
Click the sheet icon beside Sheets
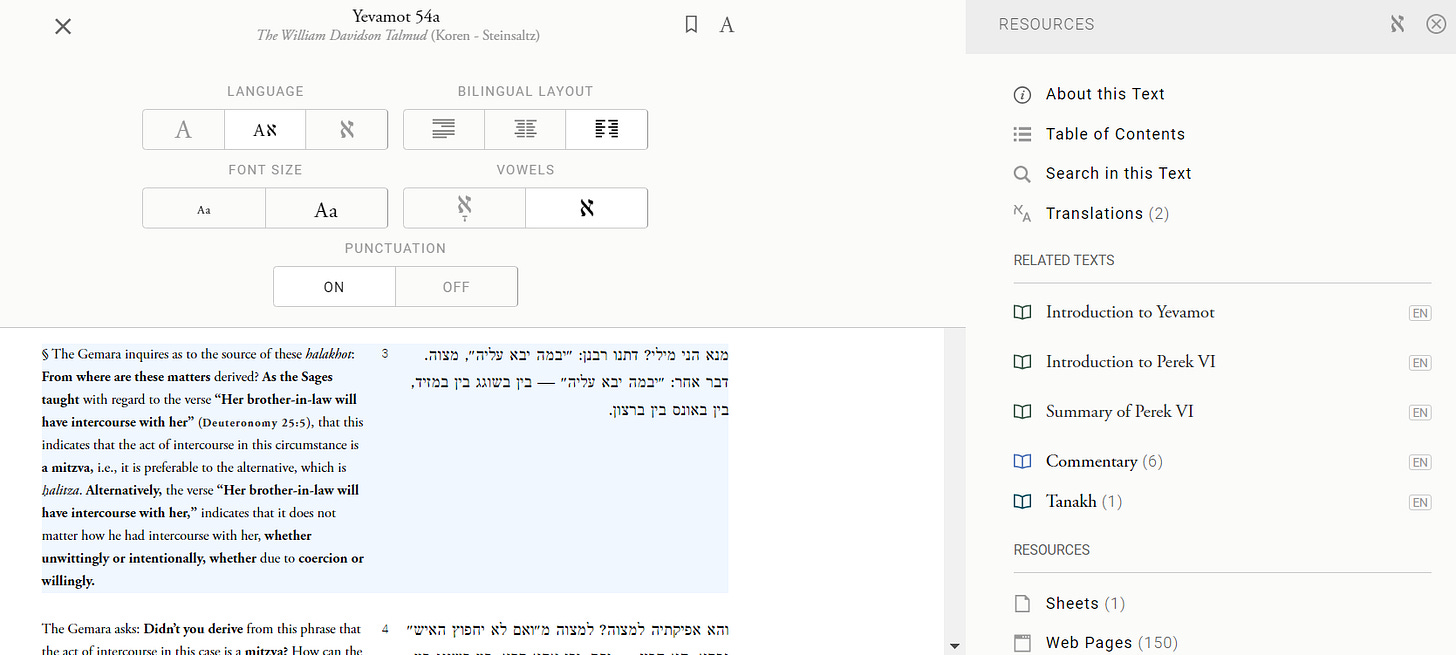(1022, 603)
